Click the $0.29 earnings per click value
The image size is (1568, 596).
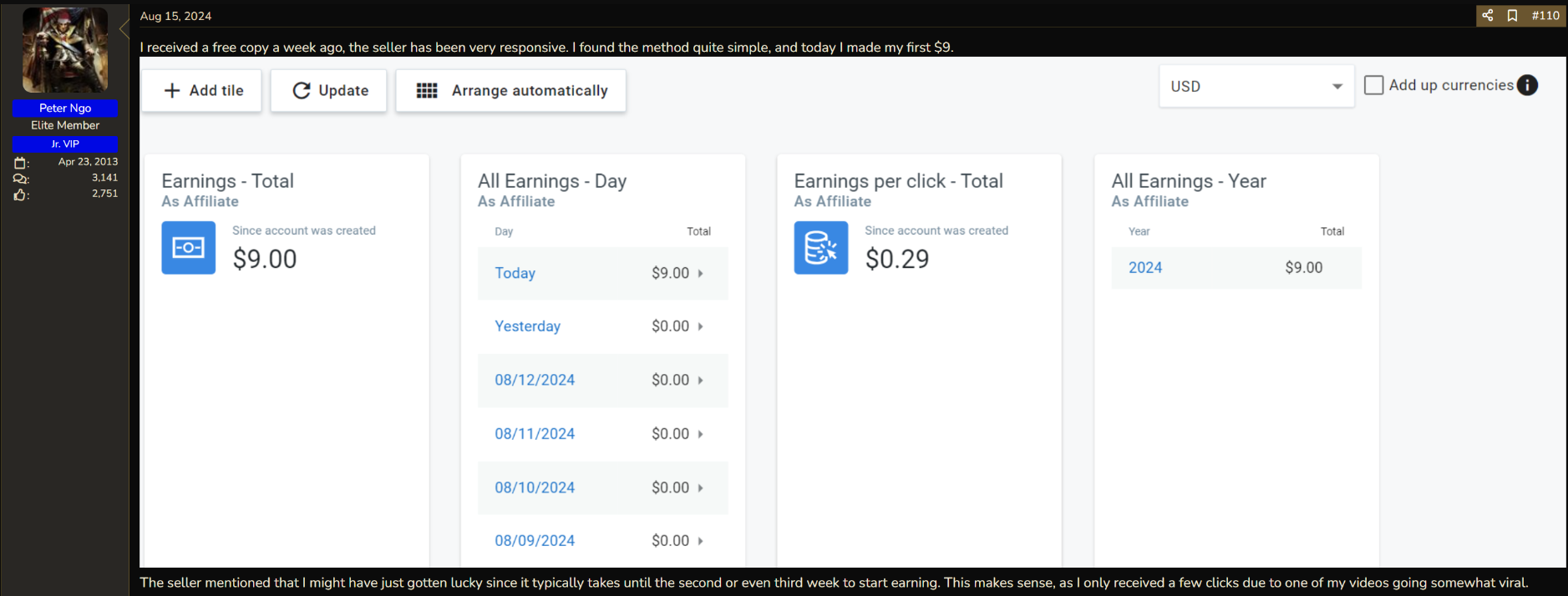[x=897, y=259]
